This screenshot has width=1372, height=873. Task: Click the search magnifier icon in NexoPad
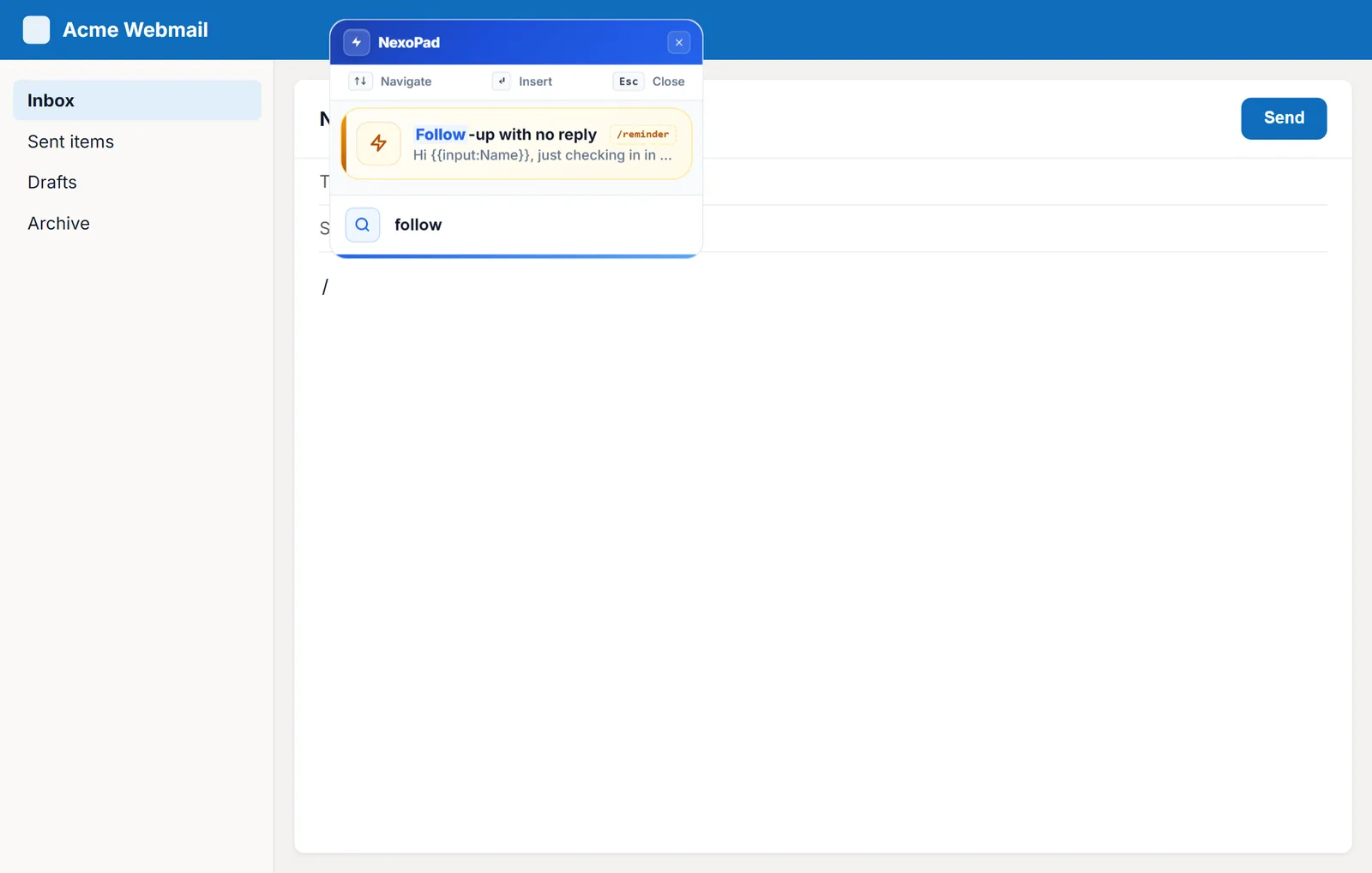point(363,225)
